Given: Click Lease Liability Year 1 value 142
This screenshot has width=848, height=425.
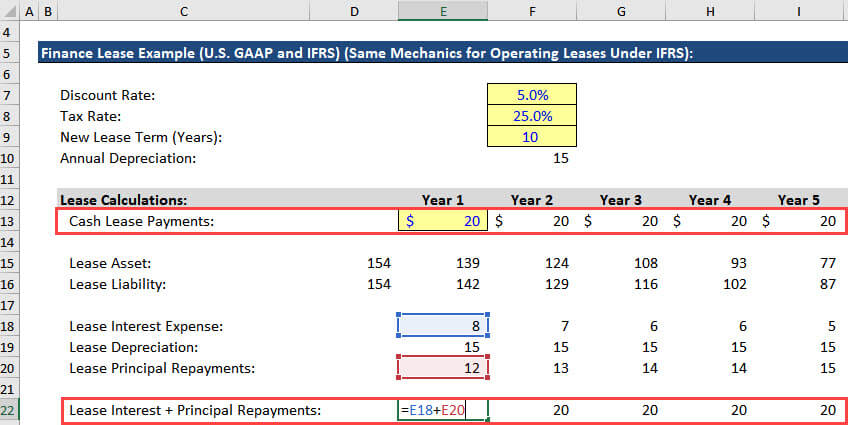Looking at the screenshot, I should (x=467, y=284).
